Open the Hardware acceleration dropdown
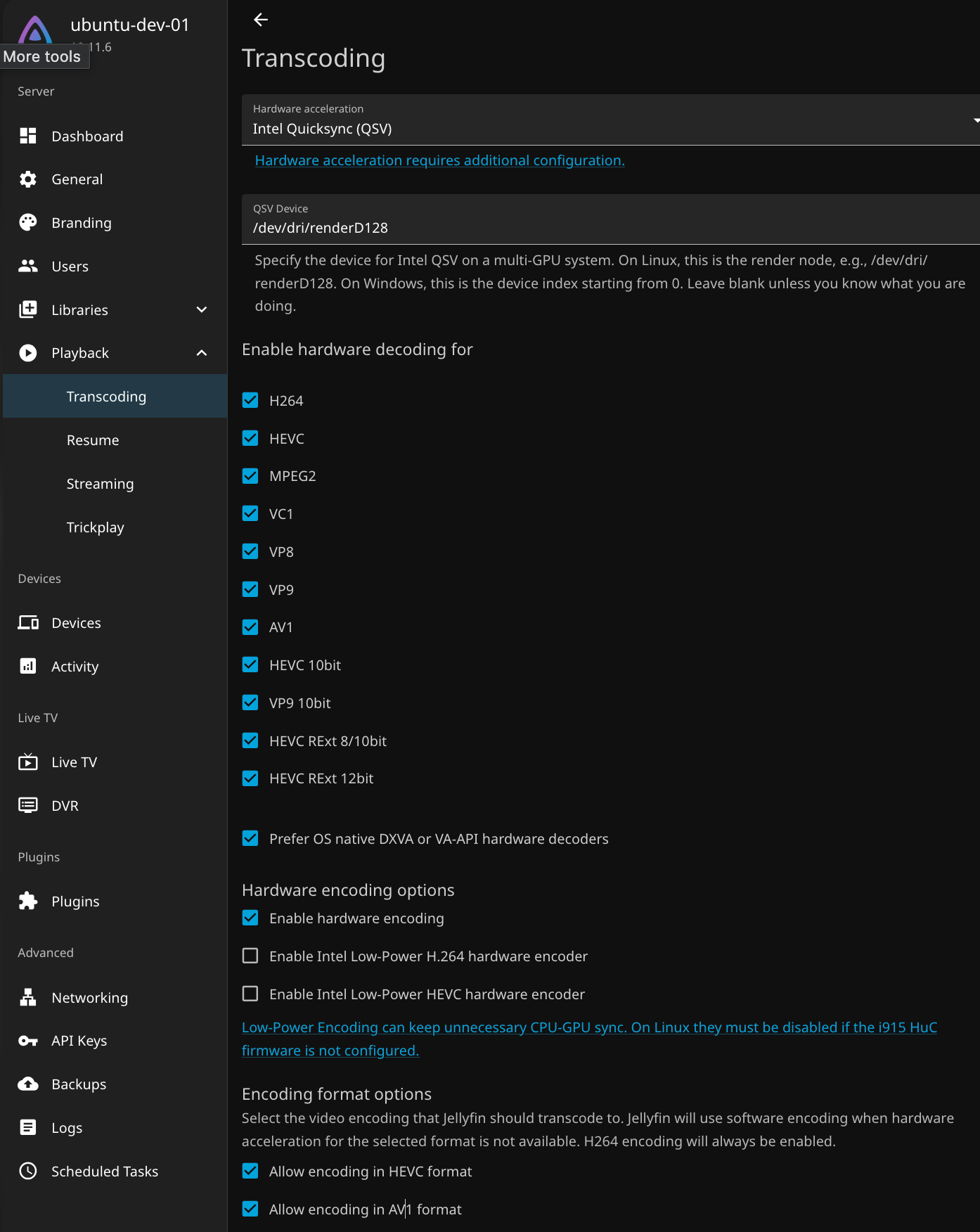Screen dimensions: 980x1232 pyautogui.click(x=609, y=120)
